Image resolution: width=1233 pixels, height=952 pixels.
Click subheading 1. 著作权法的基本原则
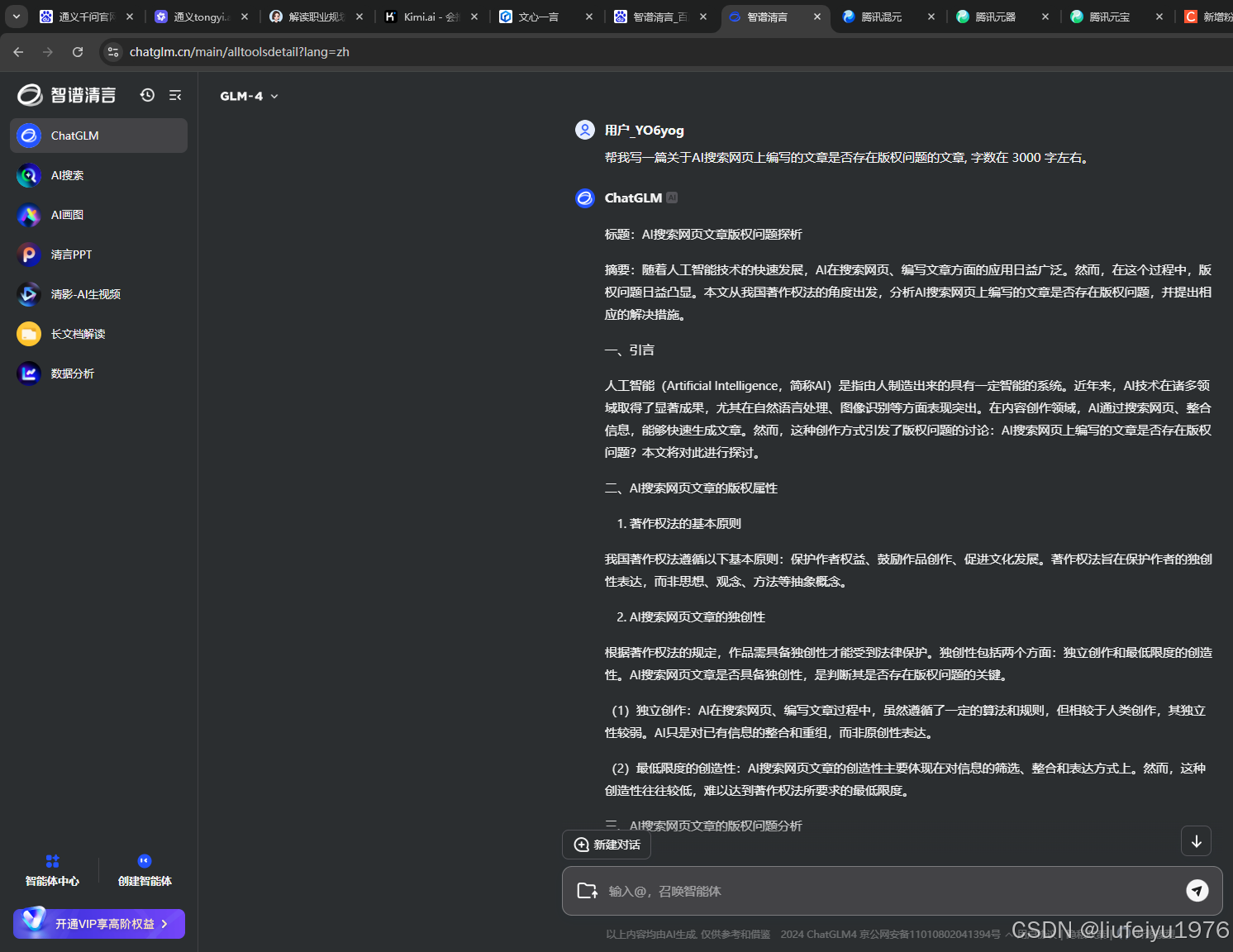679,524
